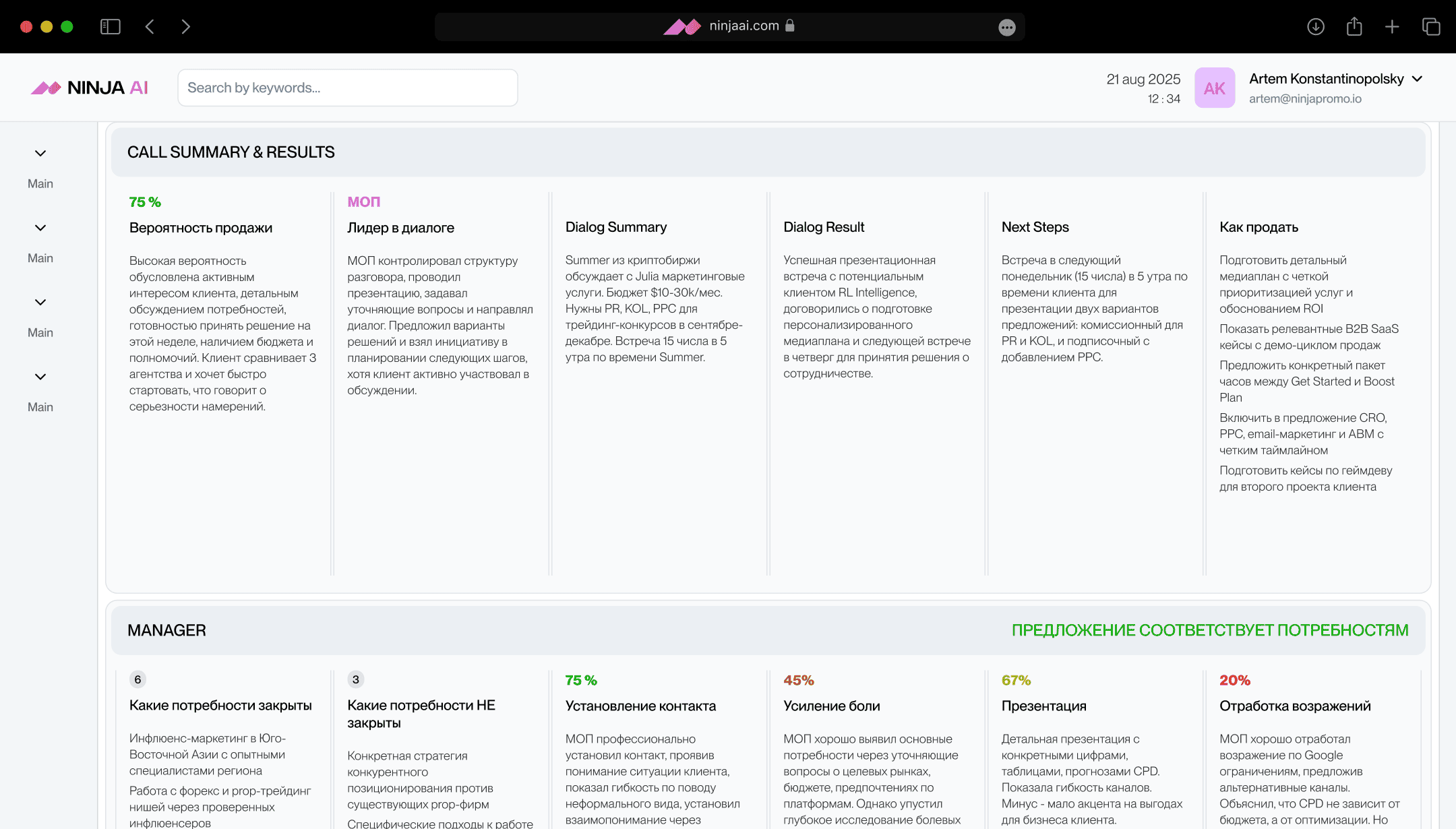This screenshot has height=829, width=1456.
Task: Click the Ninja AI logo
Action: tap(89, 88)
